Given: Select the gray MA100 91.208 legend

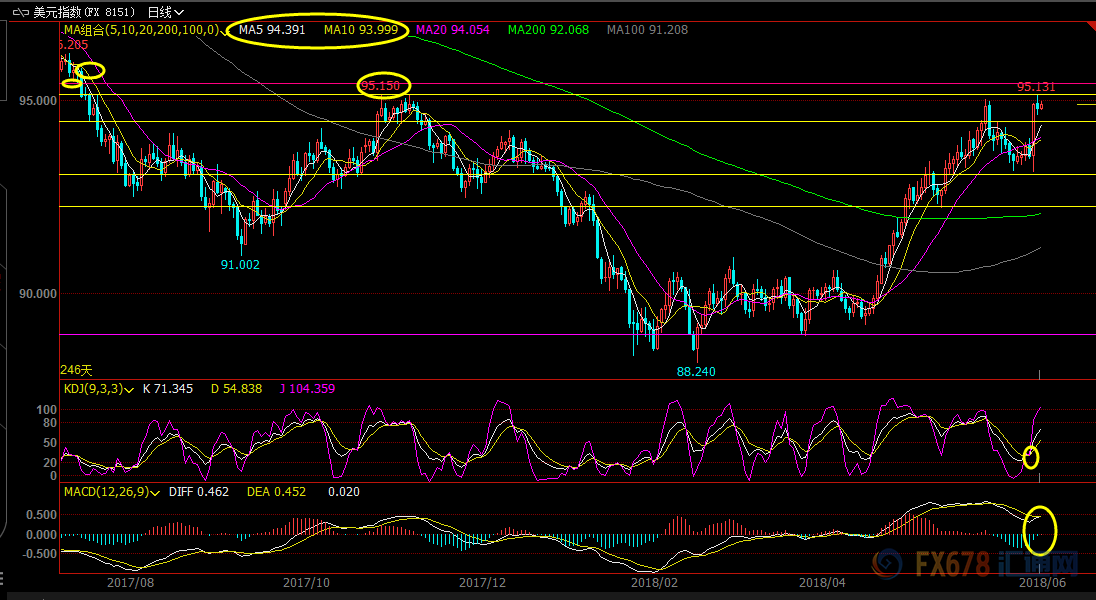Looking at the screenshot, I should (x=647, y=31).
